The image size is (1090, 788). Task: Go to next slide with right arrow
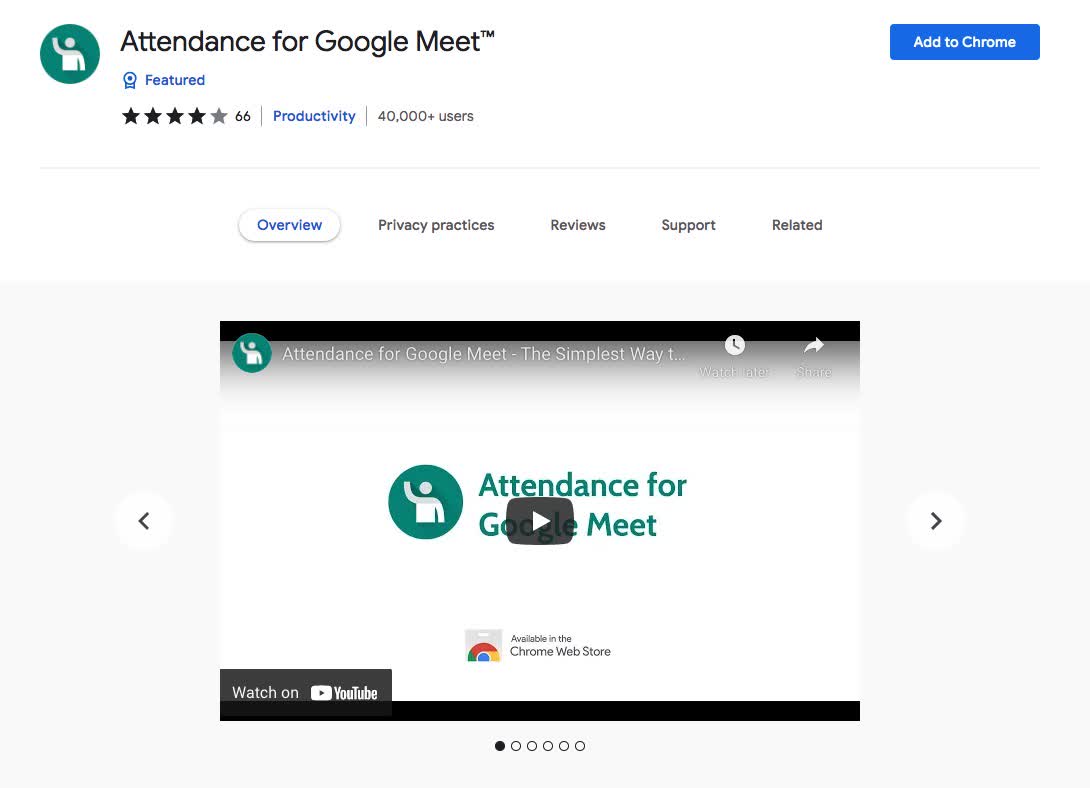point(936,520)
